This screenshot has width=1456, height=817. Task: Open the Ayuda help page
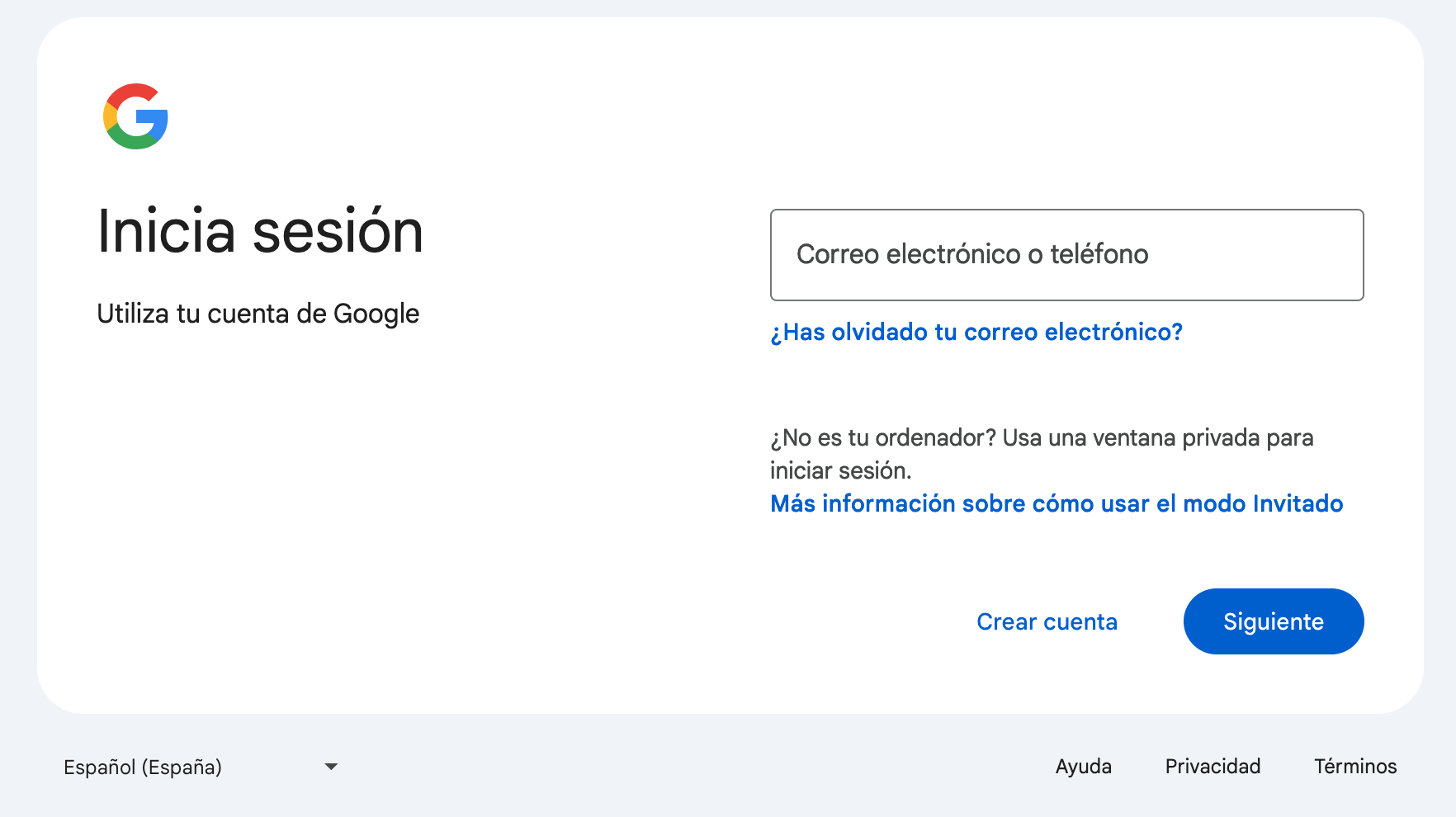point(1083,766)
